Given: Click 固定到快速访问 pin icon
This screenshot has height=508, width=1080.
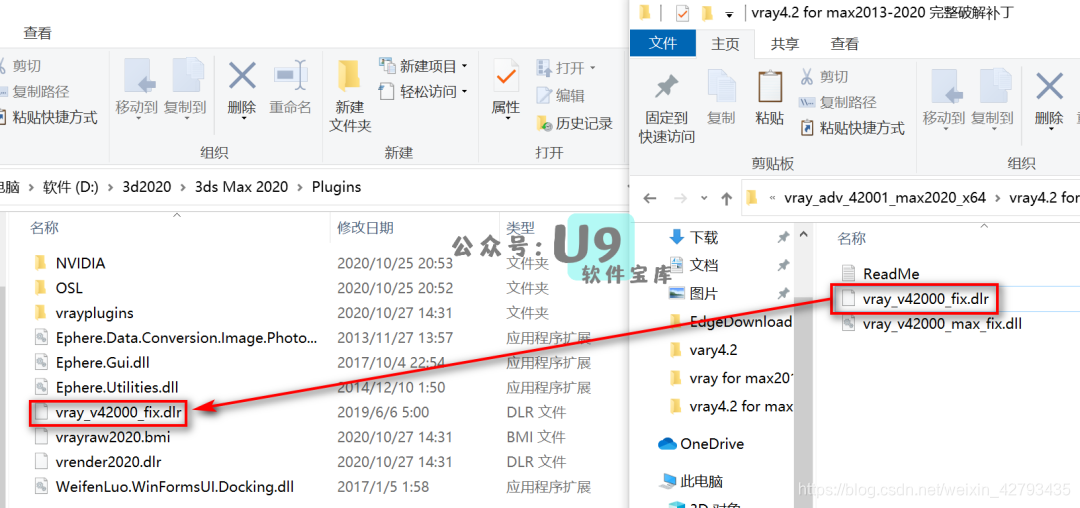Looking at the screenshot, I should click(666, 108).
